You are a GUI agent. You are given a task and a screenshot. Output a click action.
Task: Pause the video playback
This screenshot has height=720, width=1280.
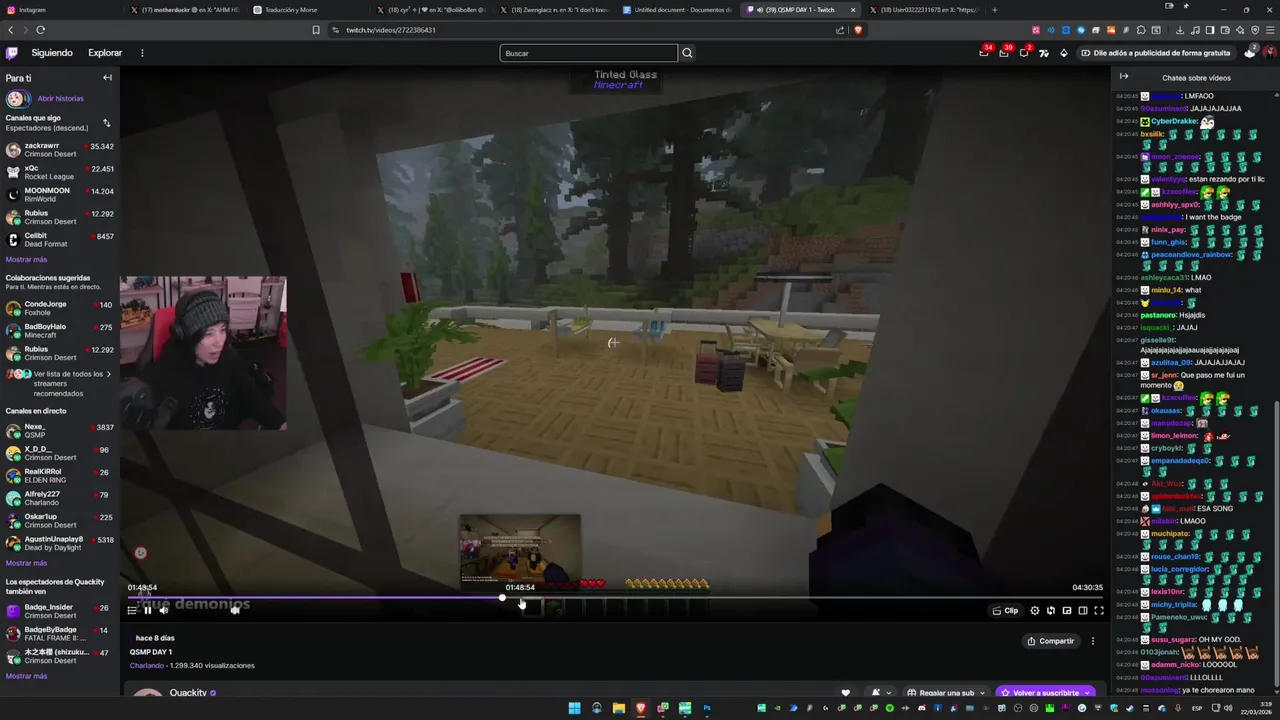pos(148,610)
